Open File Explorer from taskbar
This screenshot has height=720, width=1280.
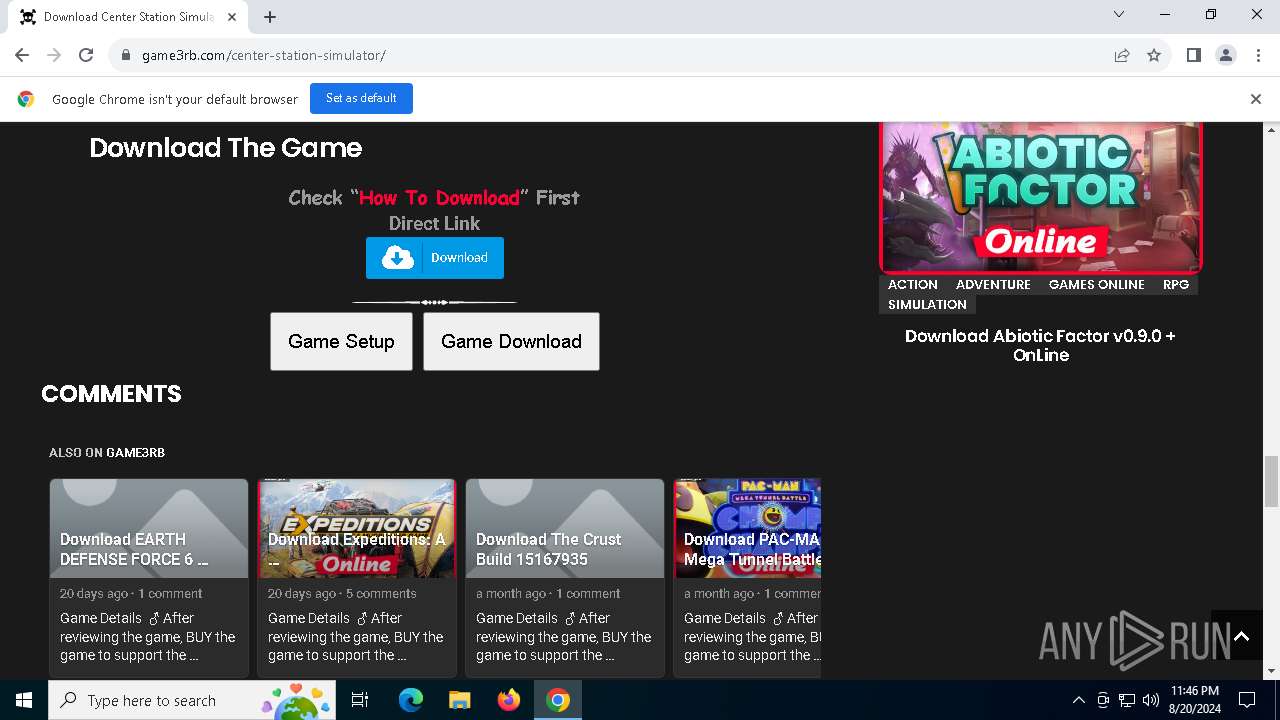tap(459, 700)
